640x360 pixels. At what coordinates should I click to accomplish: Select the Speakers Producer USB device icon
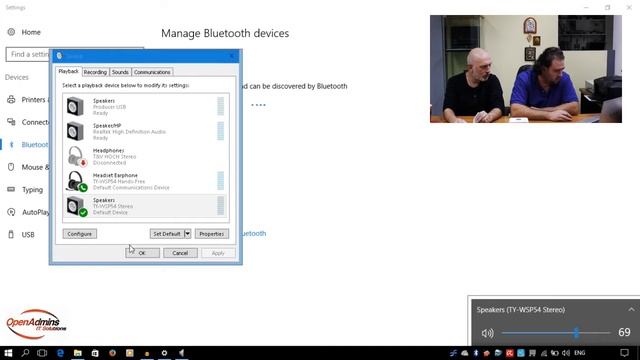click(75, 107)
